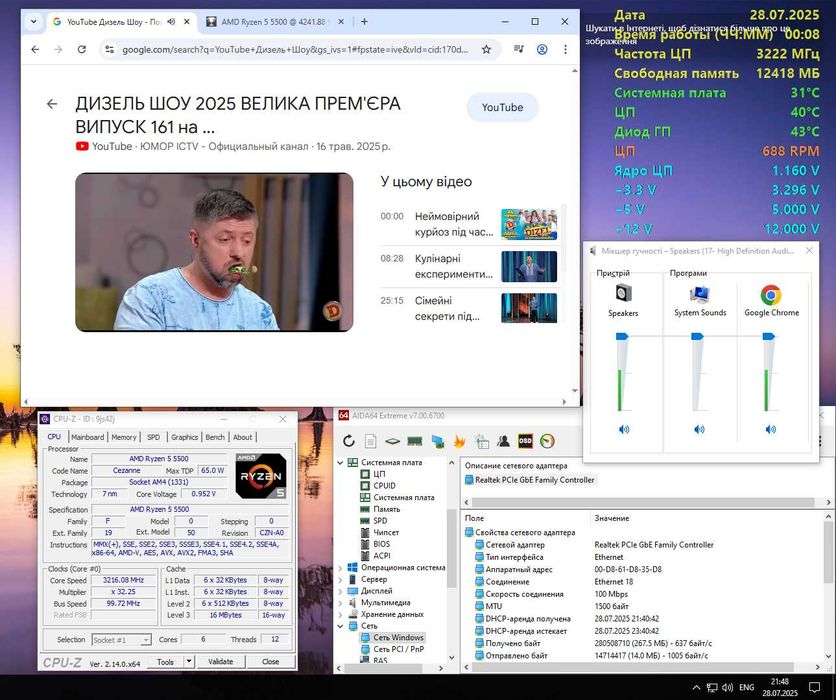Bookmark this page with the star icon

coord(486,50)
